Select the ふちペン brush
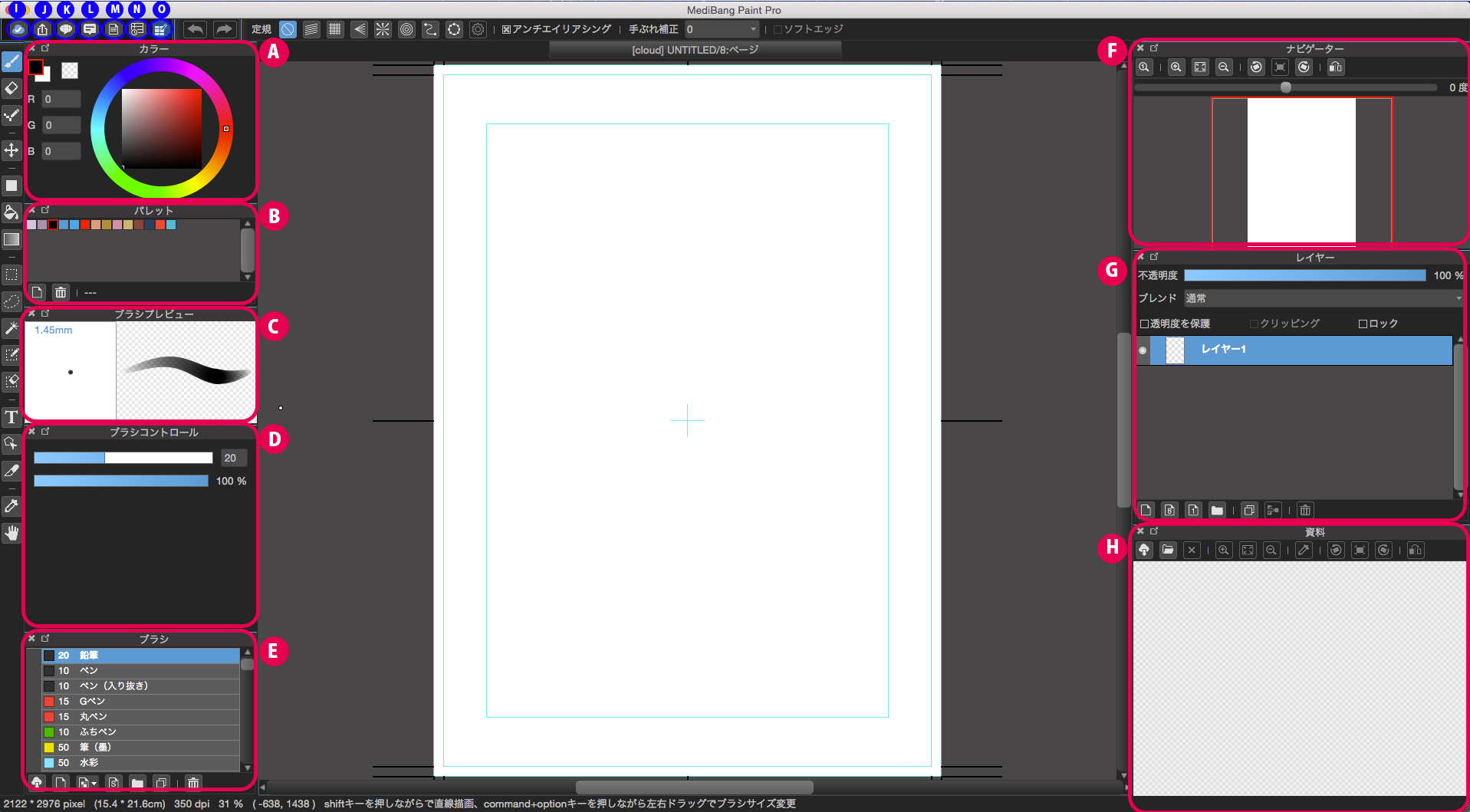 pyautogui.click(x=141, y=732)
